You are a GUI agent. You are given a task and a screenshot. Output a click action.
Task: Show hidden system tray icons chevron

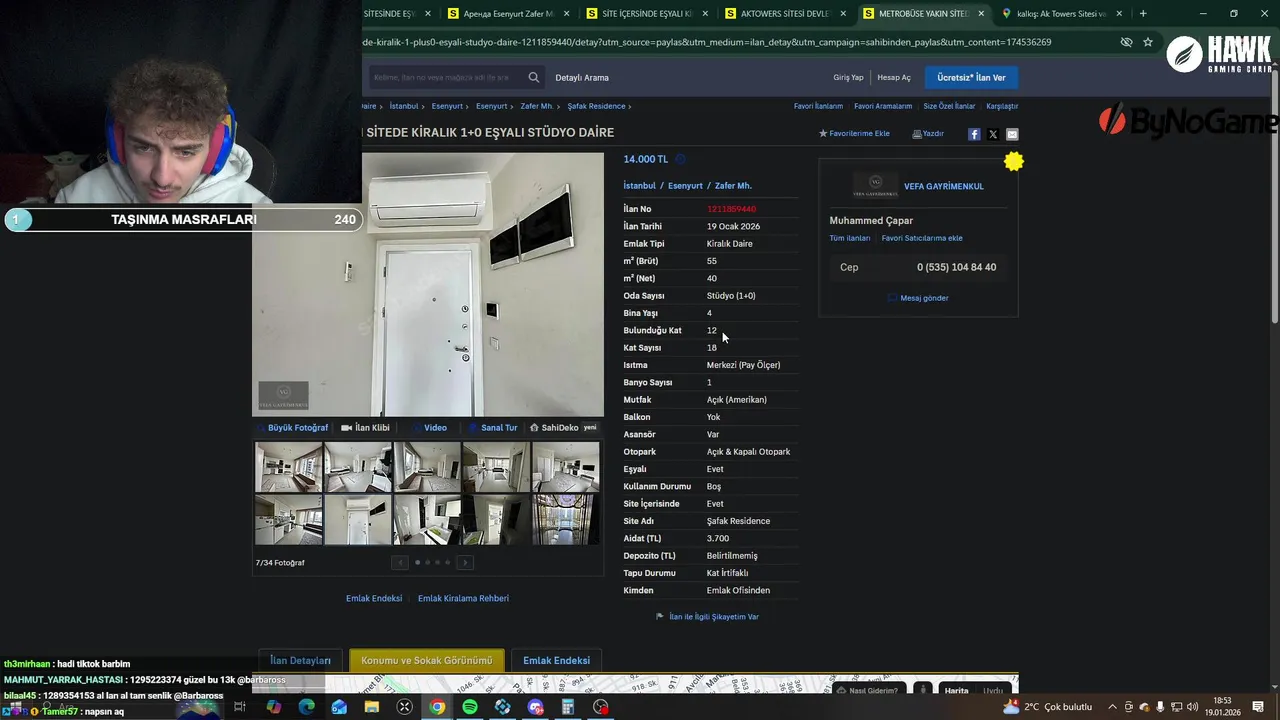pyautogui.click(x=1112, y=707)
